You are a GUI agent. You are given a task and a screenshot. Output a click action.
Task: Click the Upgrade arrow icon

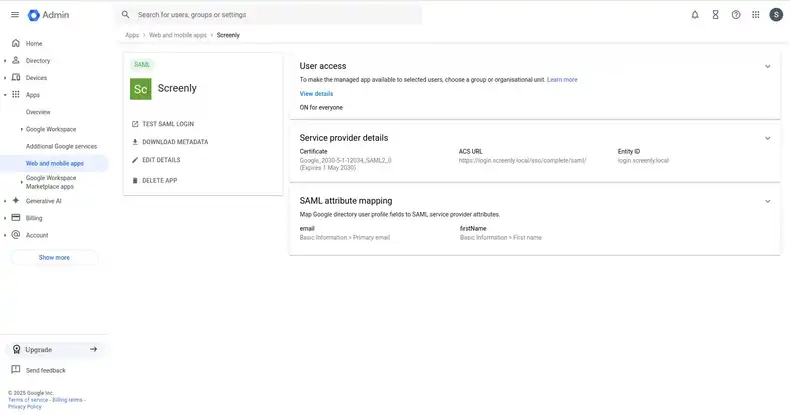pos(93,349)
